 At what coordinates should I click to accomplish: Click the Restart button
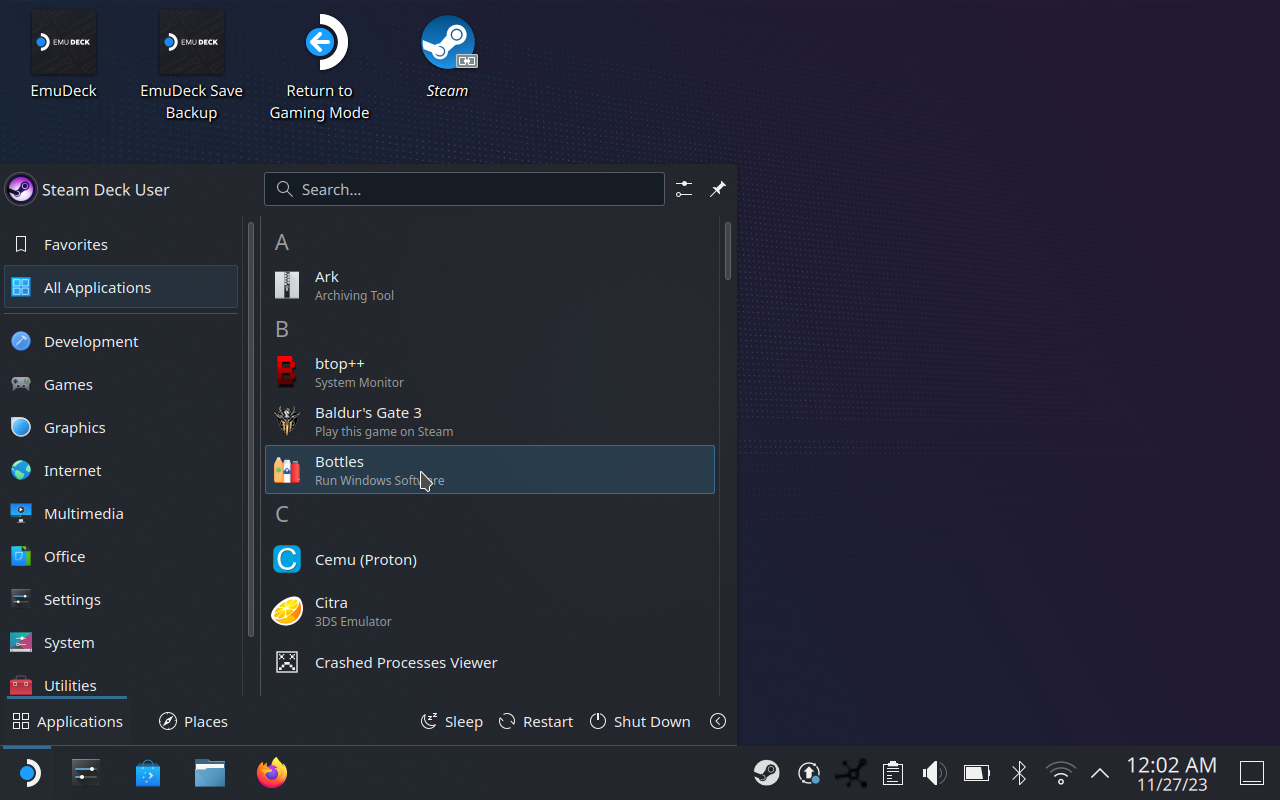[536, 721]
